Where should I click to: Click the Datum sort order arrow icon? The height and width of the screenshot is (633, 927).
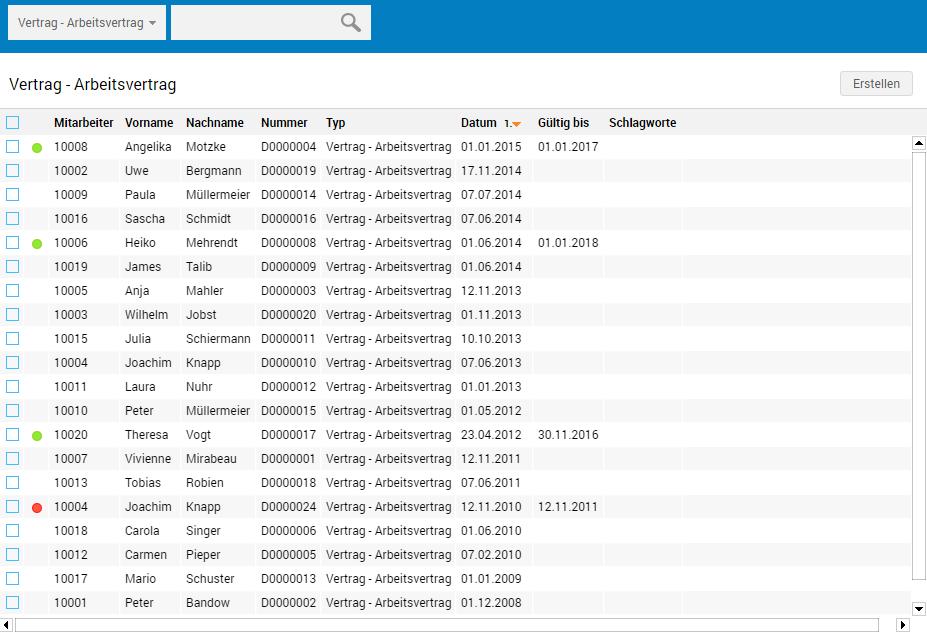coord(515,124)
